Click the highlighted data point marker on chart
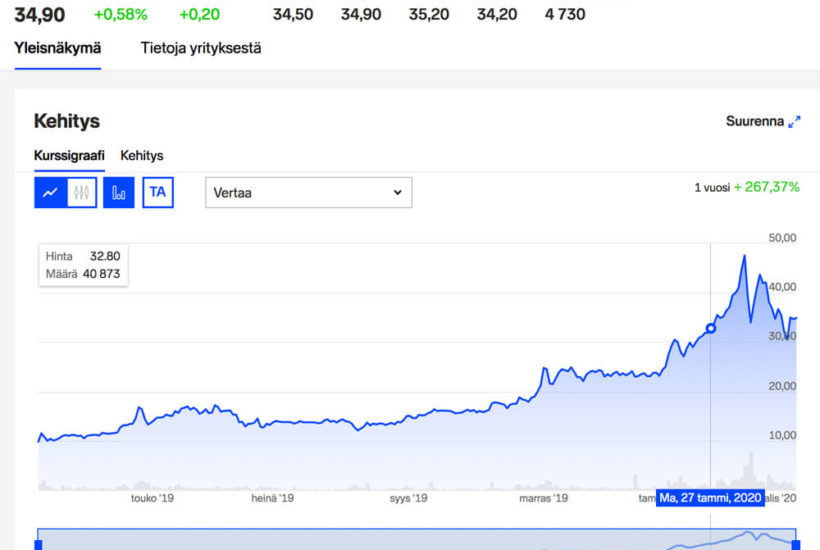Screen dimensions: 820x550 coord(711,328)
